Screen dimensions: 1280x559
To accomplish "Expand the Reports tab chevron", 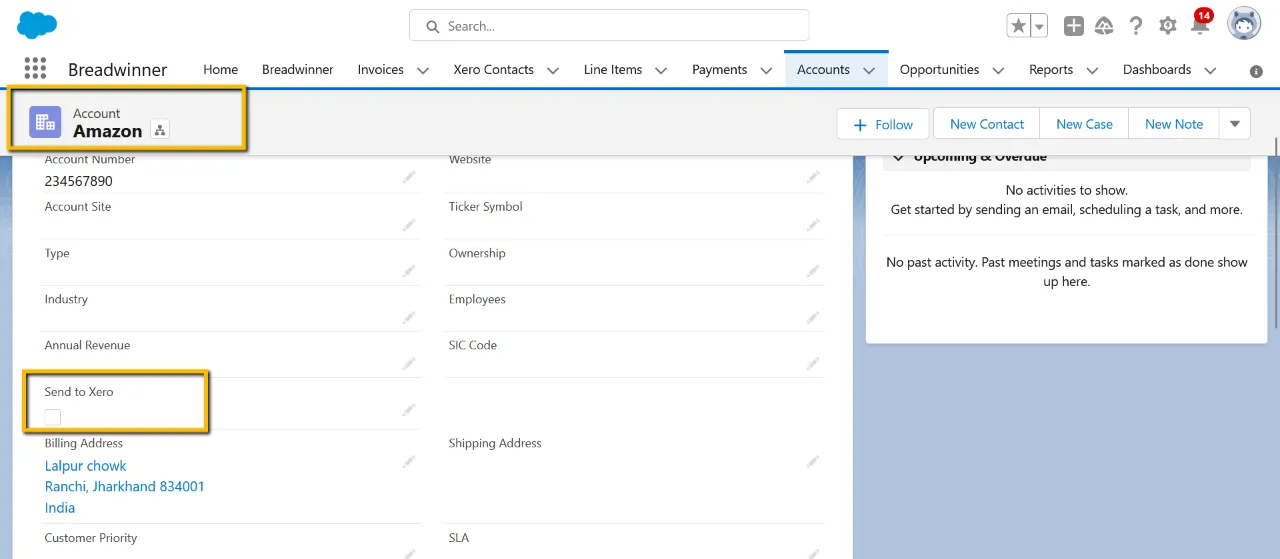I will tap(1092, 70).
